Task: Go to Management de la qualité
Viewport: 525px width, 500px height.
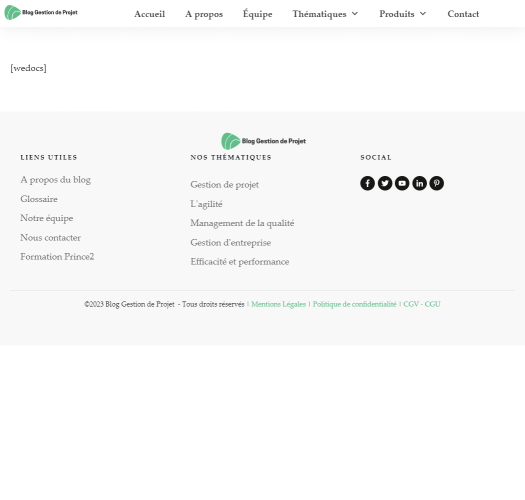Action: (242, 223)
